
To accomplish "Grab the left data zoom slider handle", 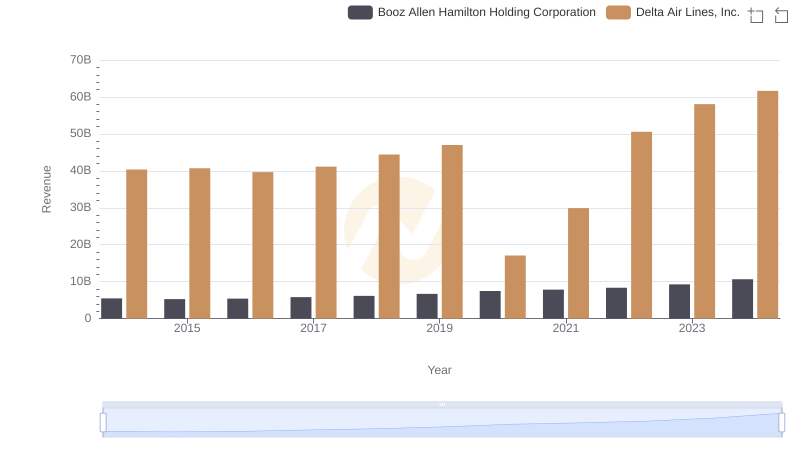I will coord(103,423).
